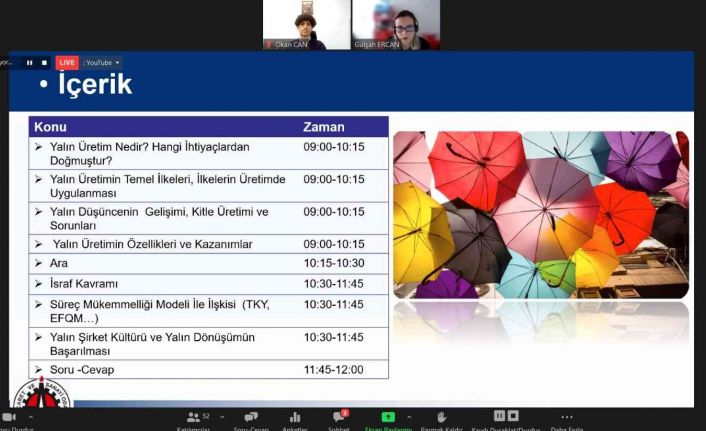
Task: Click the red LIVE indicator
Action: click(67, 62)
